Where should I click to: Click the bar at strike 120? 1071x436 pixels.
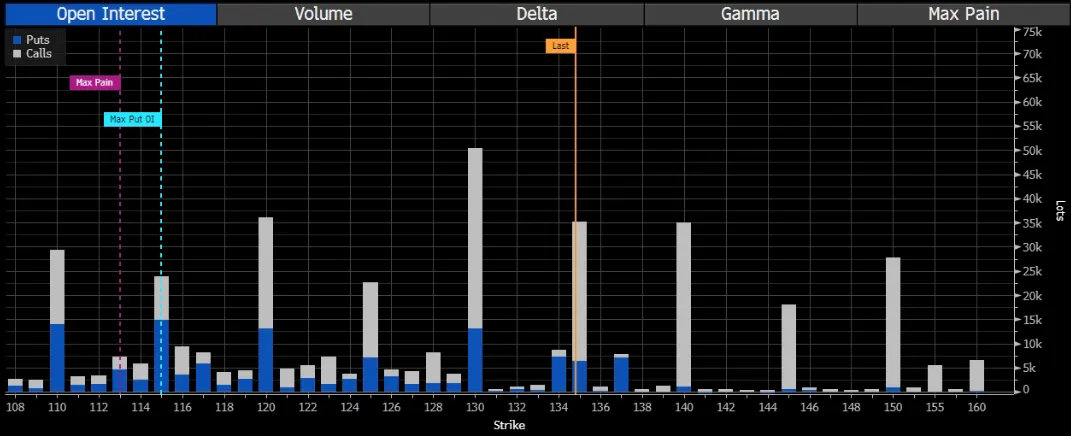coord(266,305)
